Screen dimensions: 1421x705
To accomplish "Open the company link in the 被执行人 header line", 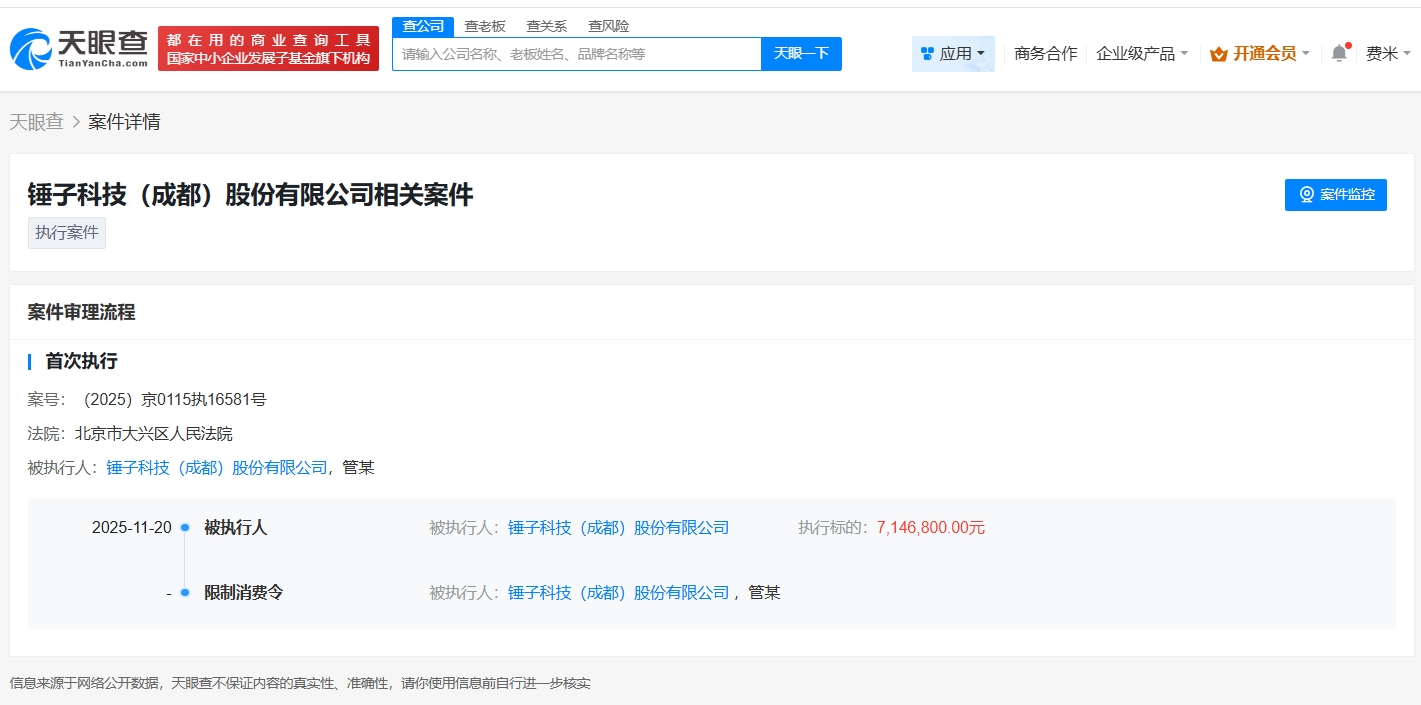I will click(217, 468).
